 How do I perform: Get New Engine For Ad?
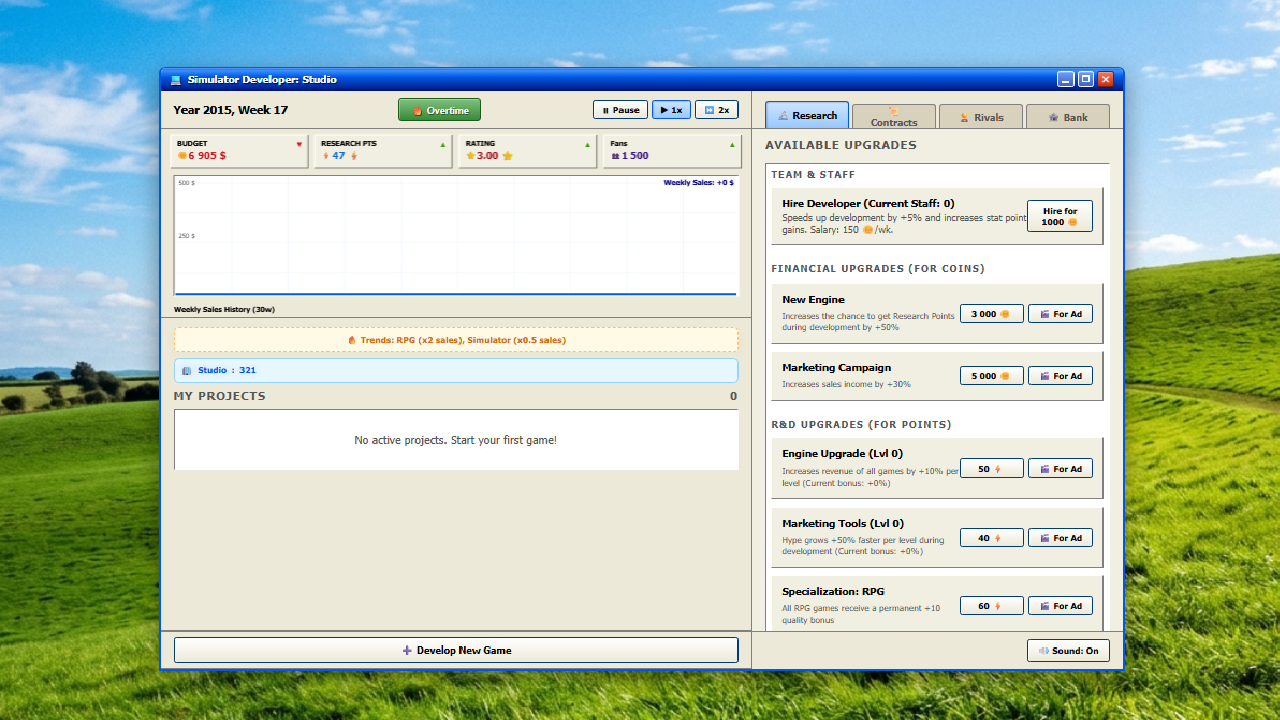1060,314
